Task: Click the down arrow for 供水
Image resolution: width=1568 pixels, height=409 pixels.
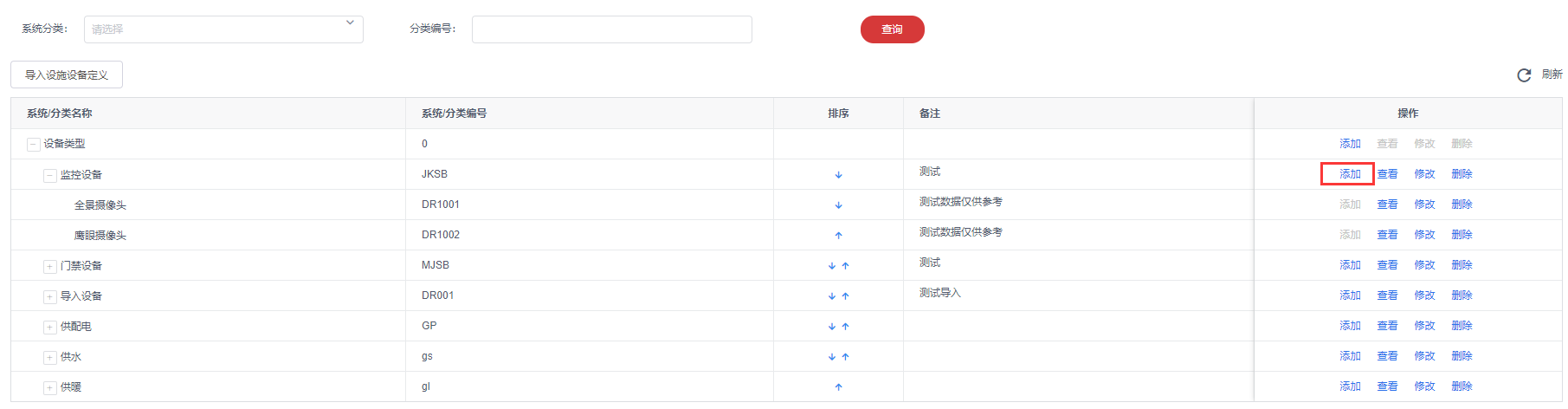Action: tap(831, 357)
